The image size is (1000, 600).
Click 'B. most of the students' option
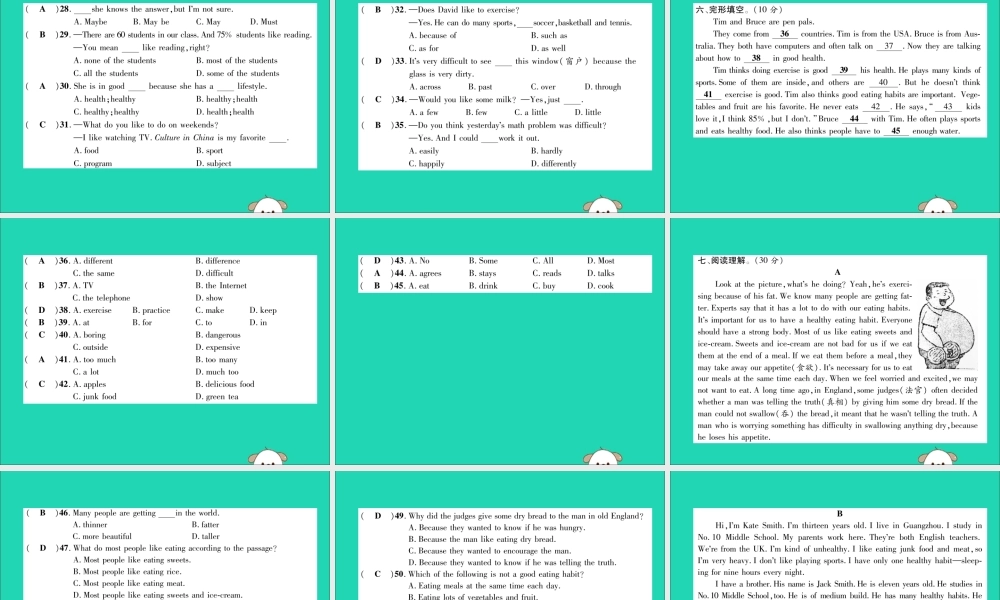(237, 61)
